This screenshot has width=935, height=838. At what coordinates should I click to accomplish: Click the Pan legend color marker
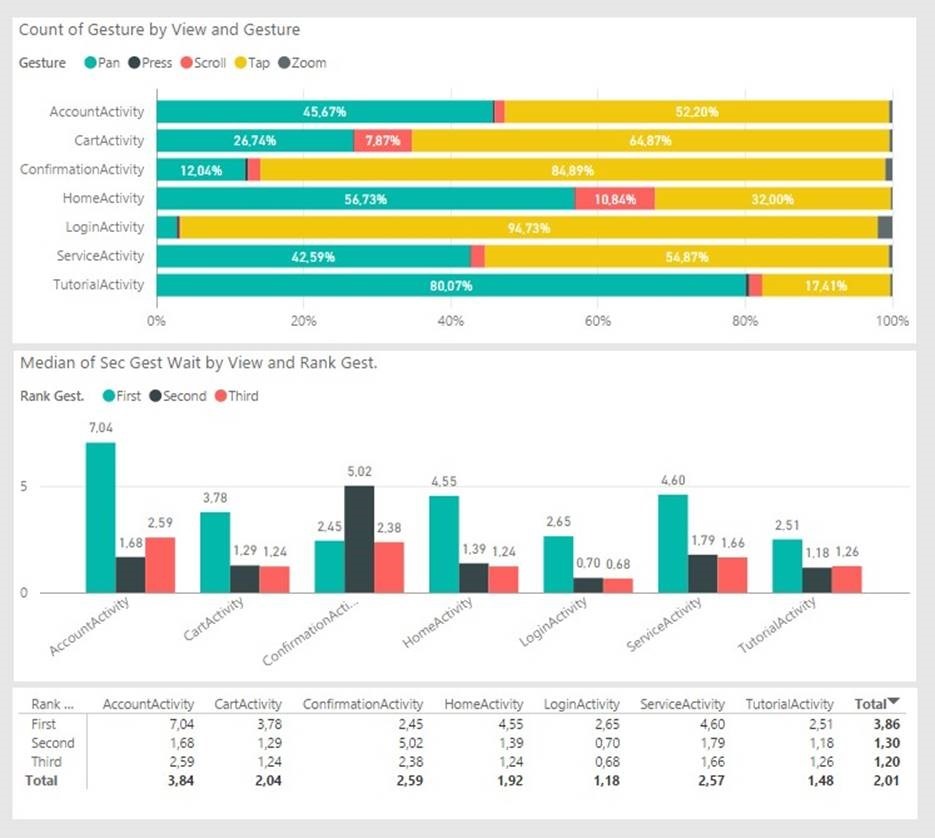pos(90,63)
